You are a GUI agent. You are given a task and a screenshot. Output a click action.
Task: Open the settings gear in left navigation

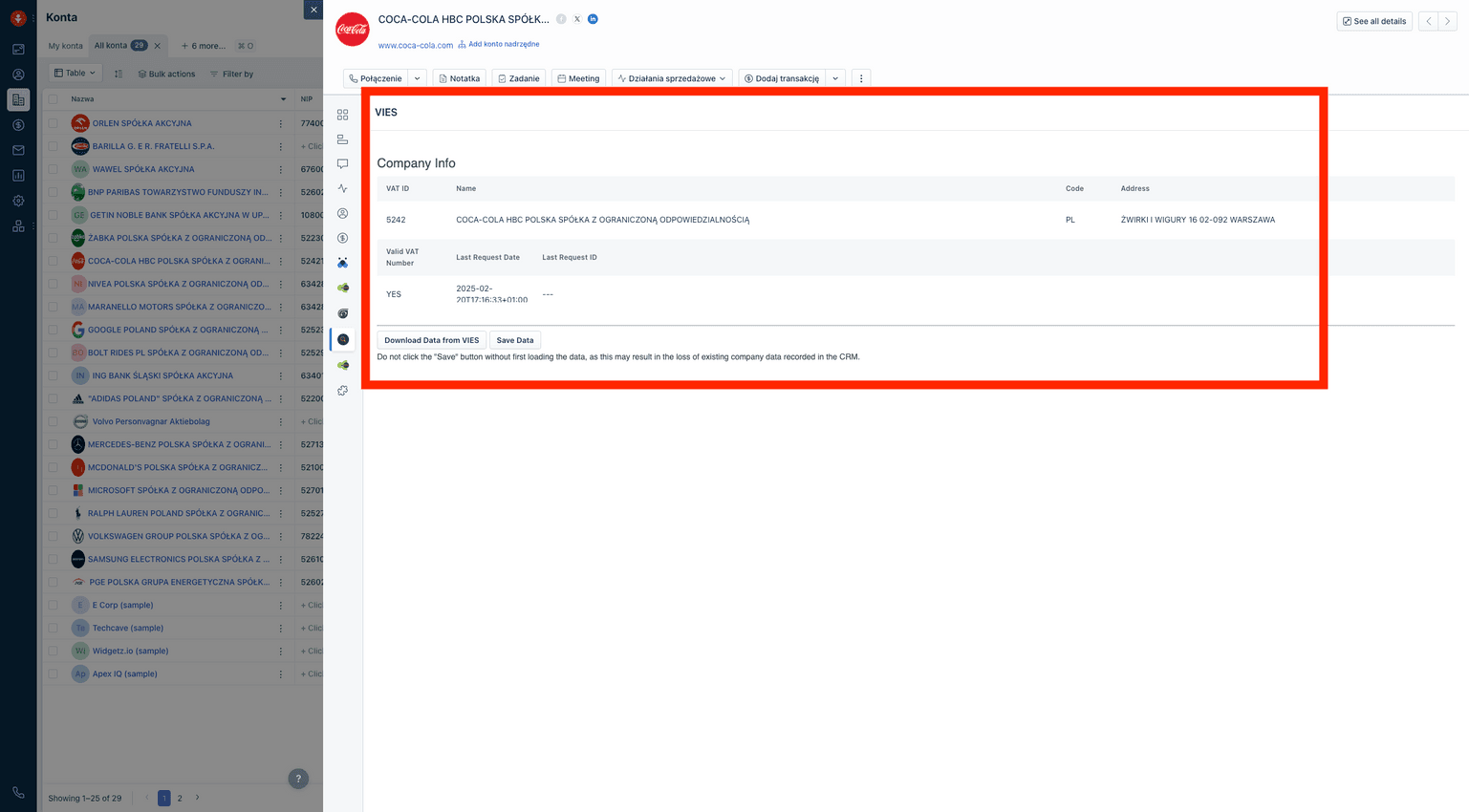tap(18, 201)
